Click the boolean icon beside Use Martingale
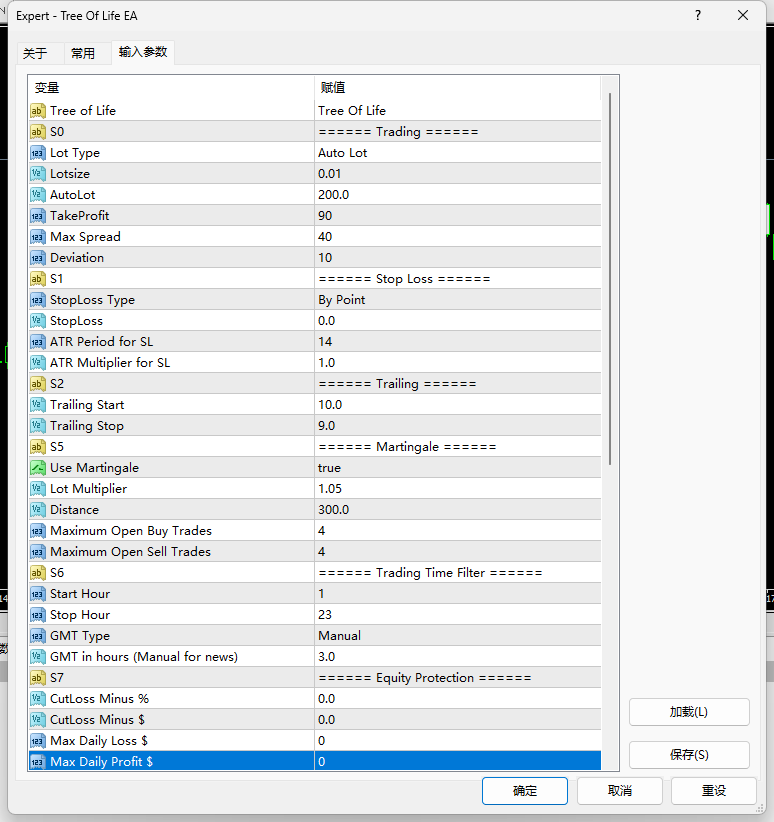The width and height of the screenshot is (774, 822). [x=37, y=467]
